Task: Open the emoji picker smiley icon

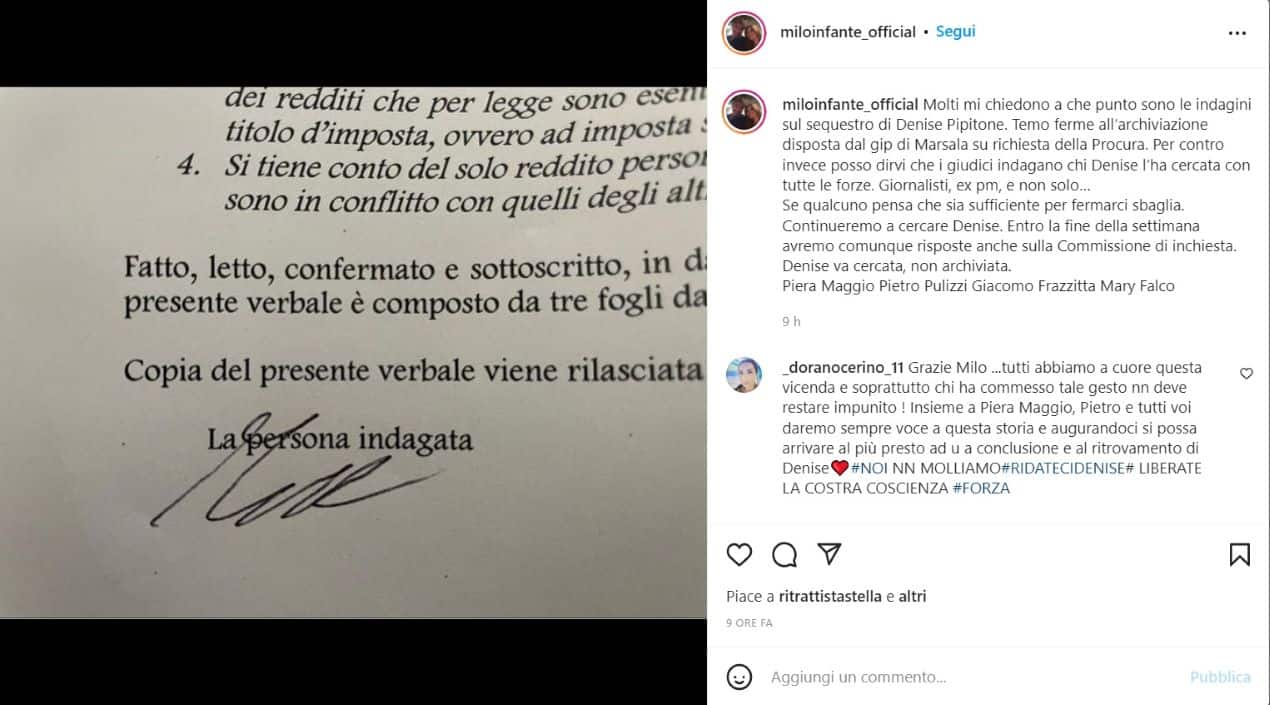Action: point(739,677)
